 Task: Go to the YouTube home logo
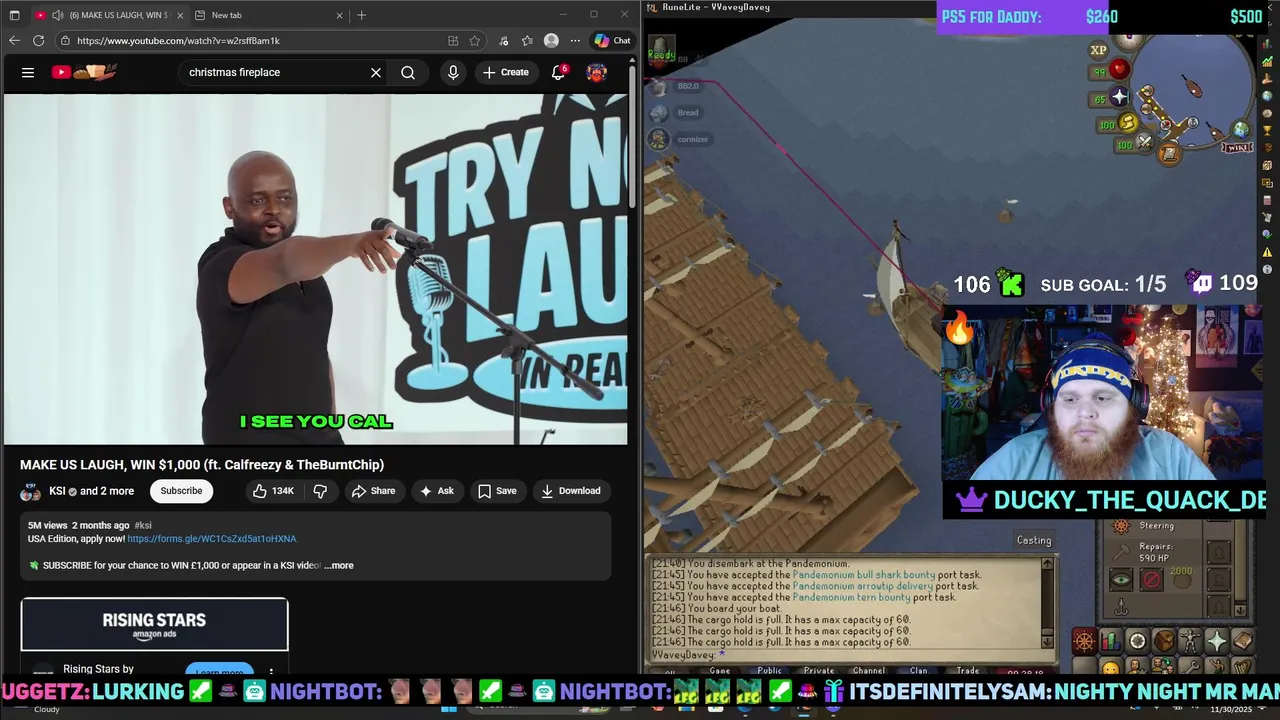tap(85, 72)
